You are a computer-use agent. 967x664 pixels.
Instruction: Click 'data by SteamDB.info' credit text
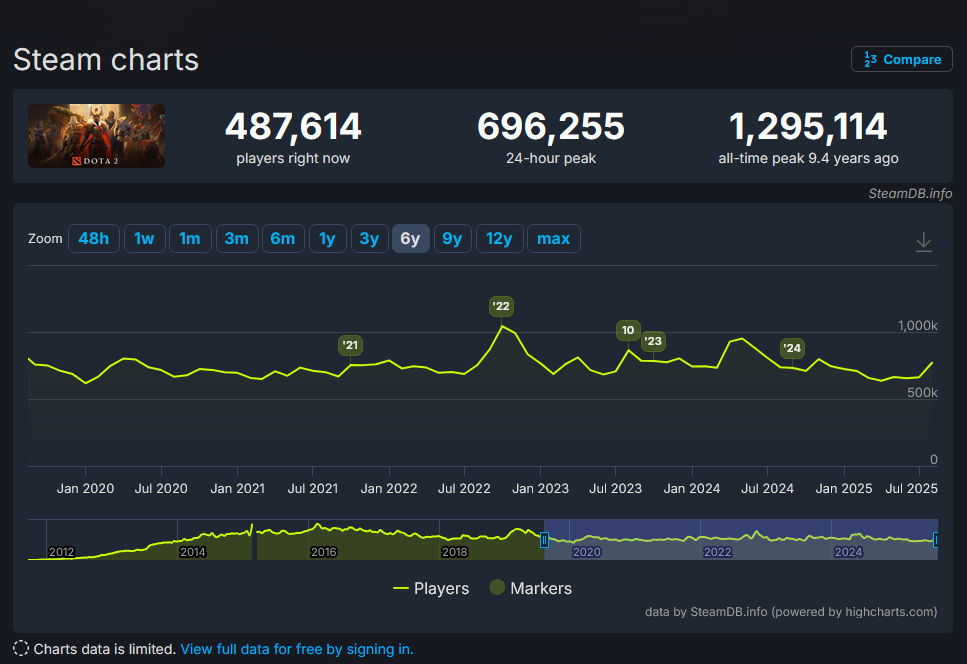[x=791, y=612]
